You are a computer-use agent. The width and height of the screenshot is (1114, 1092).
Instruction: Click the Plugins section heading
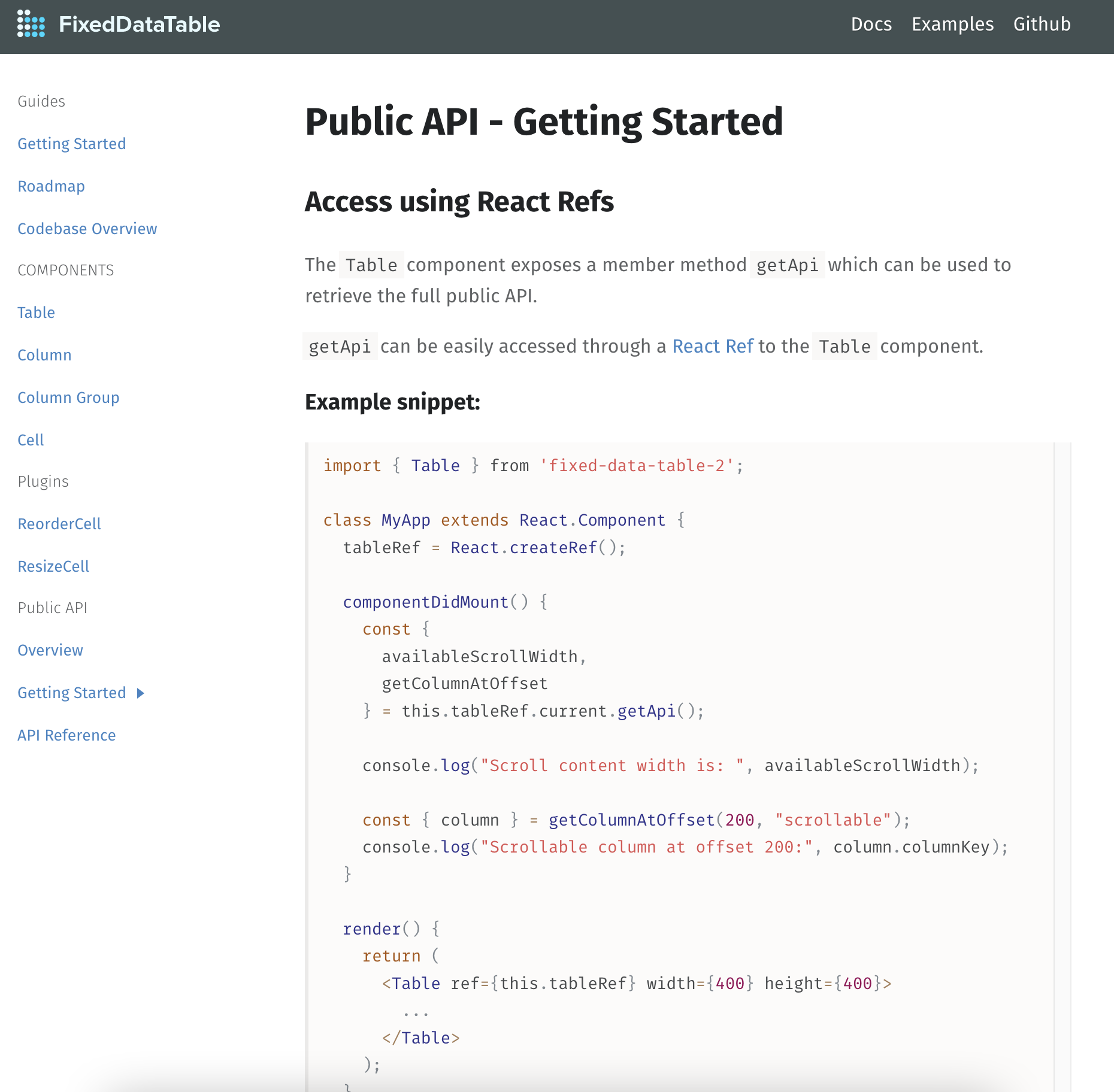point(44,481)
